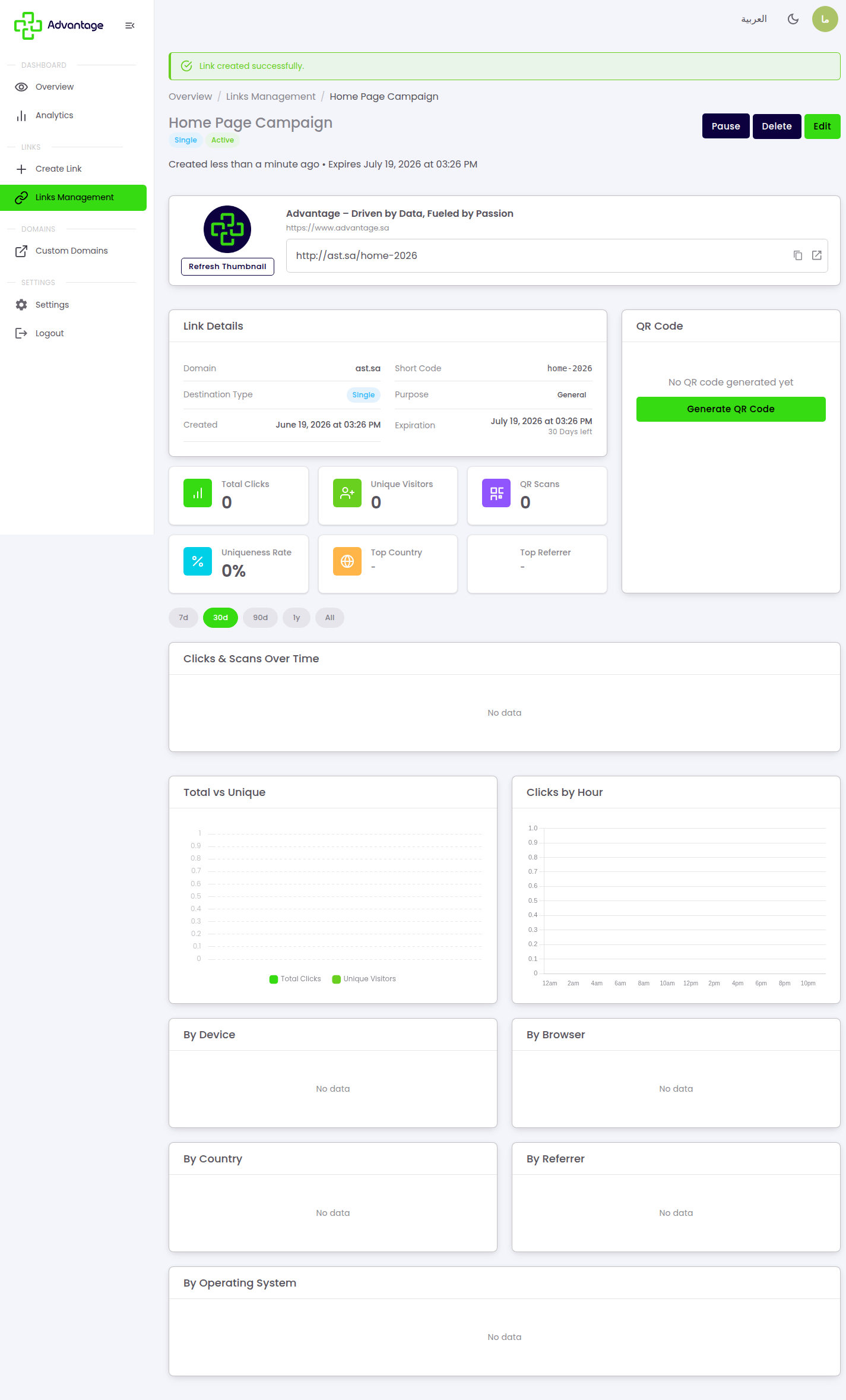Click the Refresh Thumbnail button
The width and height of the screenshot is (846, 1400).
tap(227, 267)
